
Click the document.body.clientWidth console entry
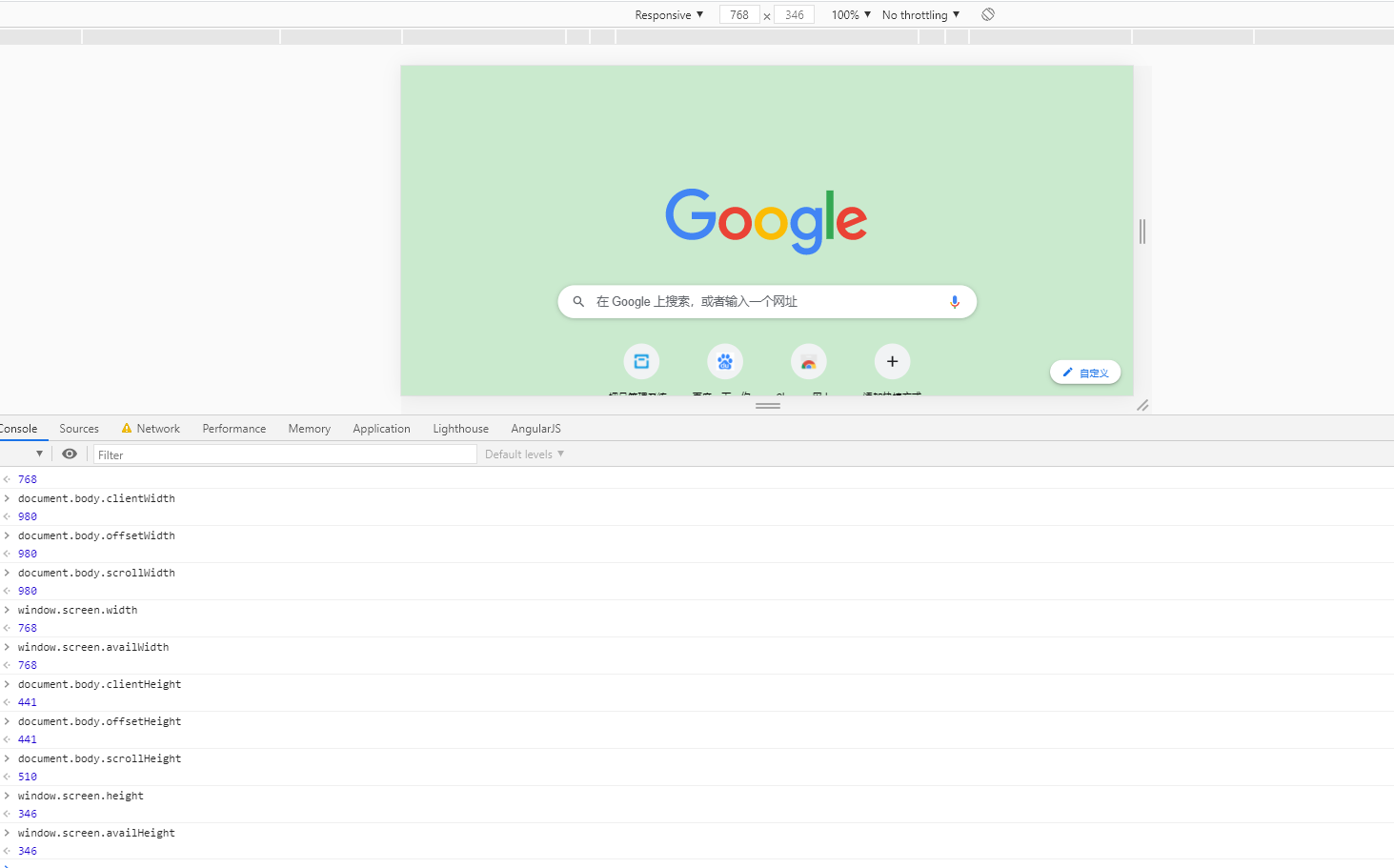(x=96, y=498)
